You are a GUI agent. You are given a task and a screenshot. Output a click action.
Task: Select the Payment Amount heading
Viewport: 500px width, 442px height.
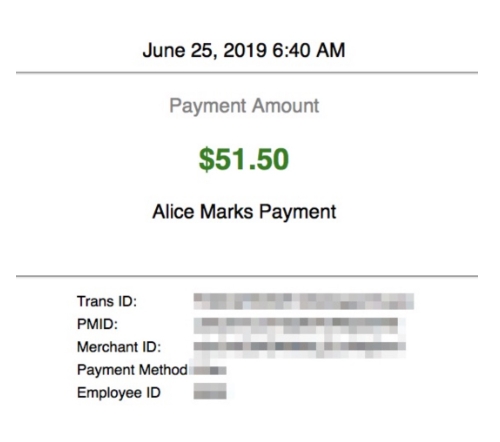(x=244, y=106)
